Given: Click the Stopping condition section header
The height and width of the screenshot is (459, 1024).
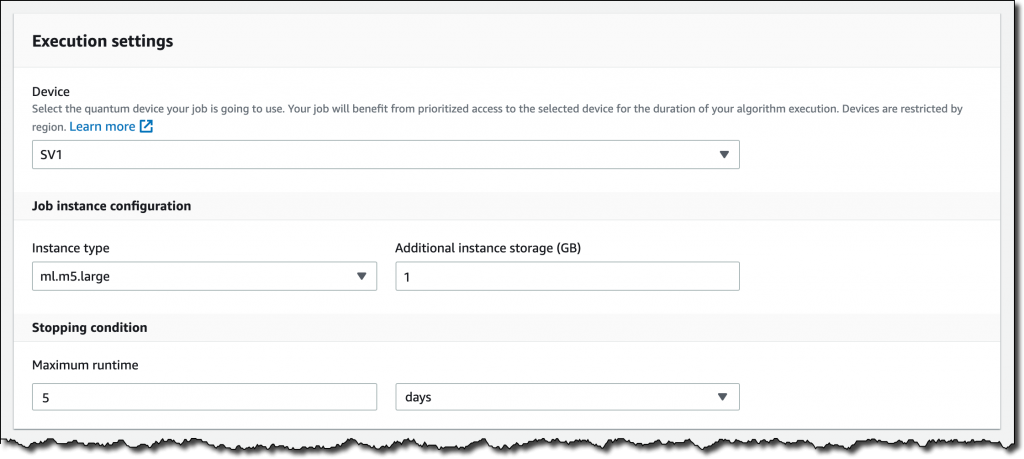Looking at the screenshot, I should point(90,327).
